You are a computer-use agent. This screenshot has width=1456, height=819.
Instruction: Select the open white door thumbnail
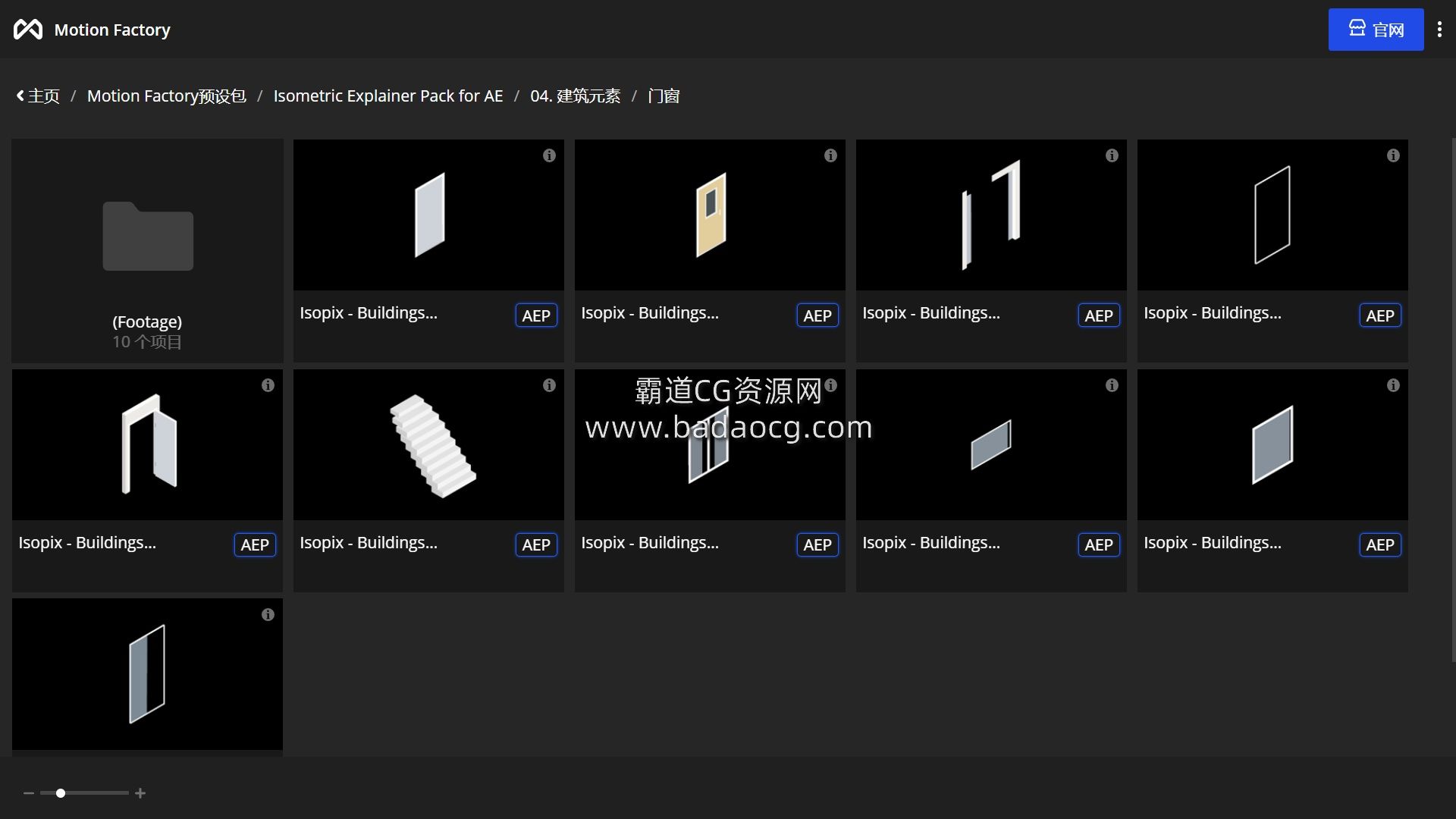tap(147, 445)
